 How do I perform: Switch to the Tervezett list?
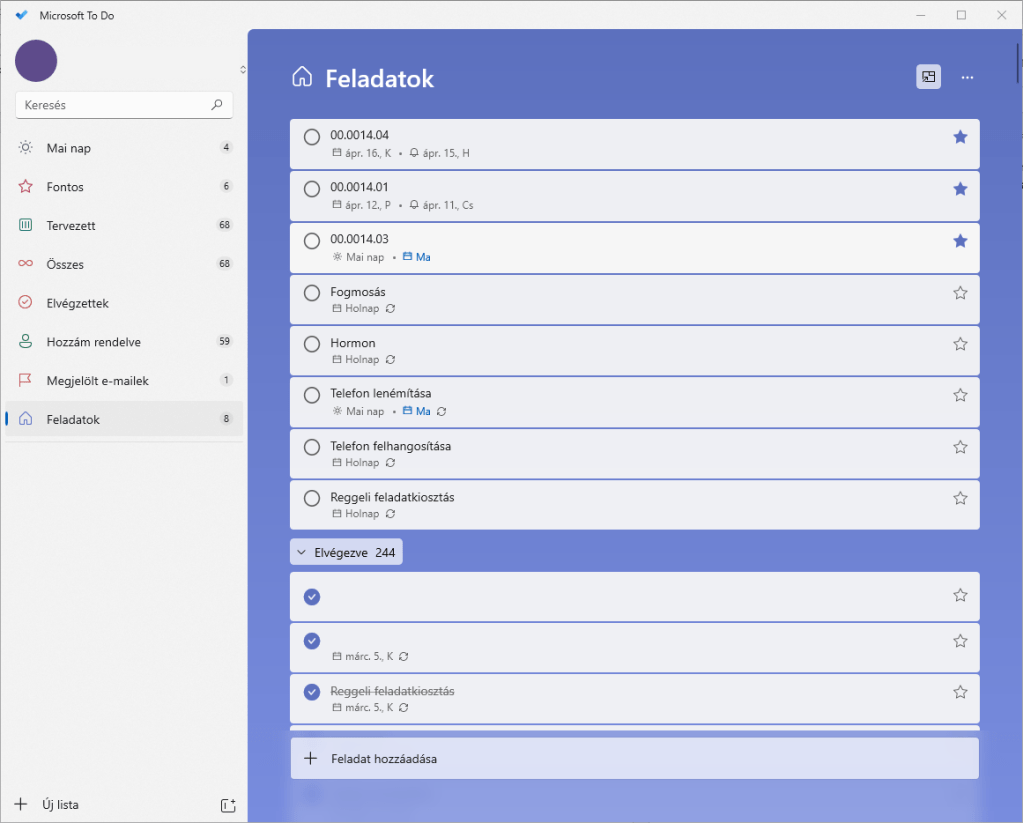70,226
